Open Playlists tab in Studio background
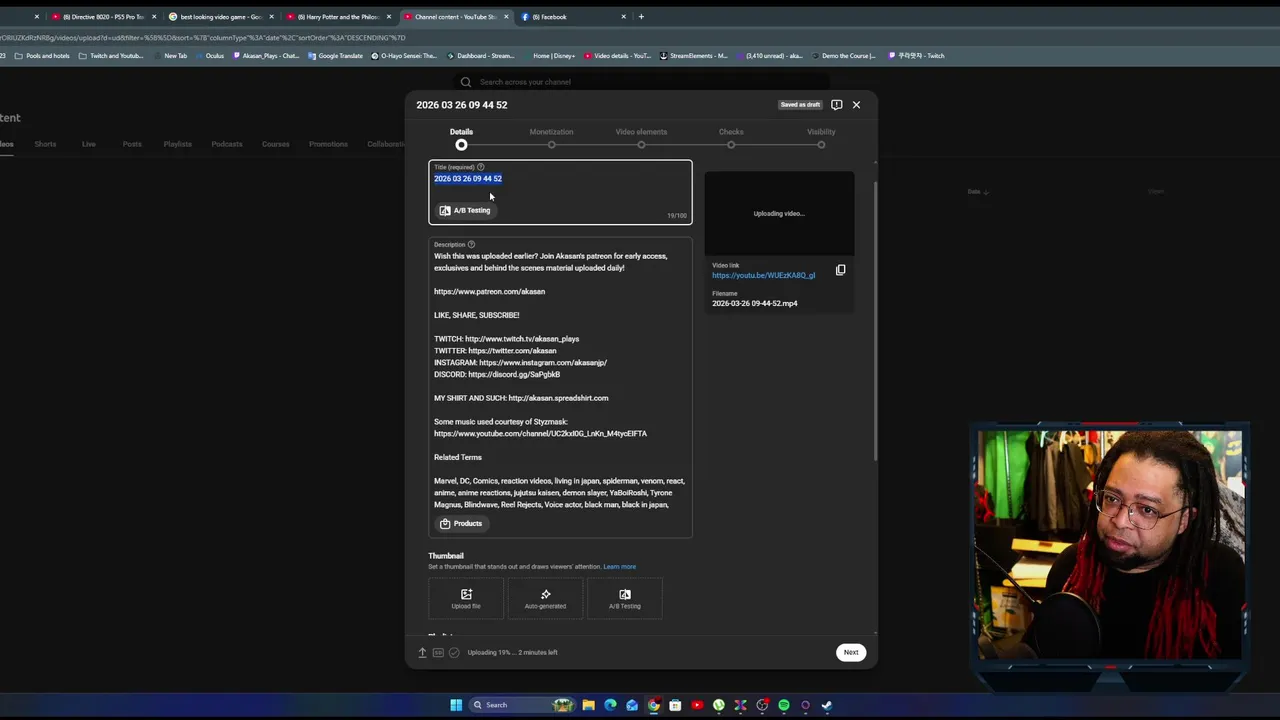 tap(177, 144)
